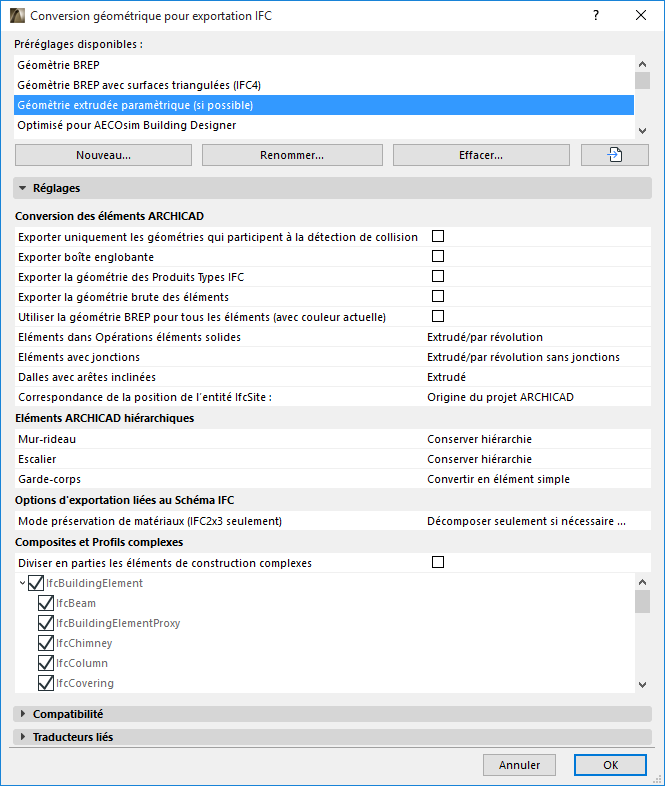Uncheck the IfcBeam checkbox
665x786 pixels.
pyautogui.click(x=45, y=603)
